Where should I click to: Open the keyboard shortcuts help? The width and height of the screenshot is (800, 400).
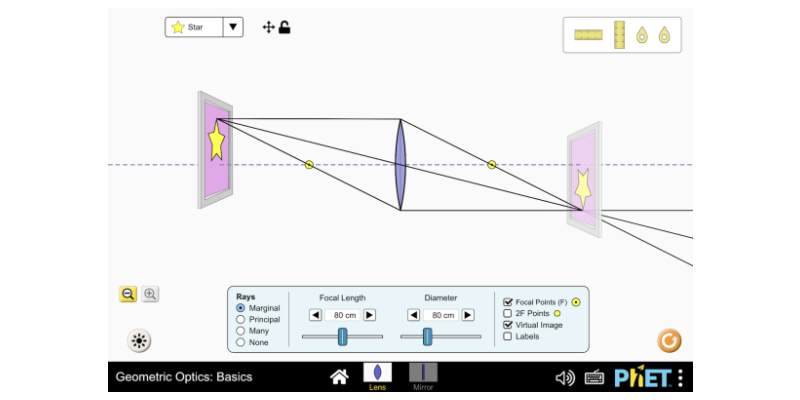point(594,377)
